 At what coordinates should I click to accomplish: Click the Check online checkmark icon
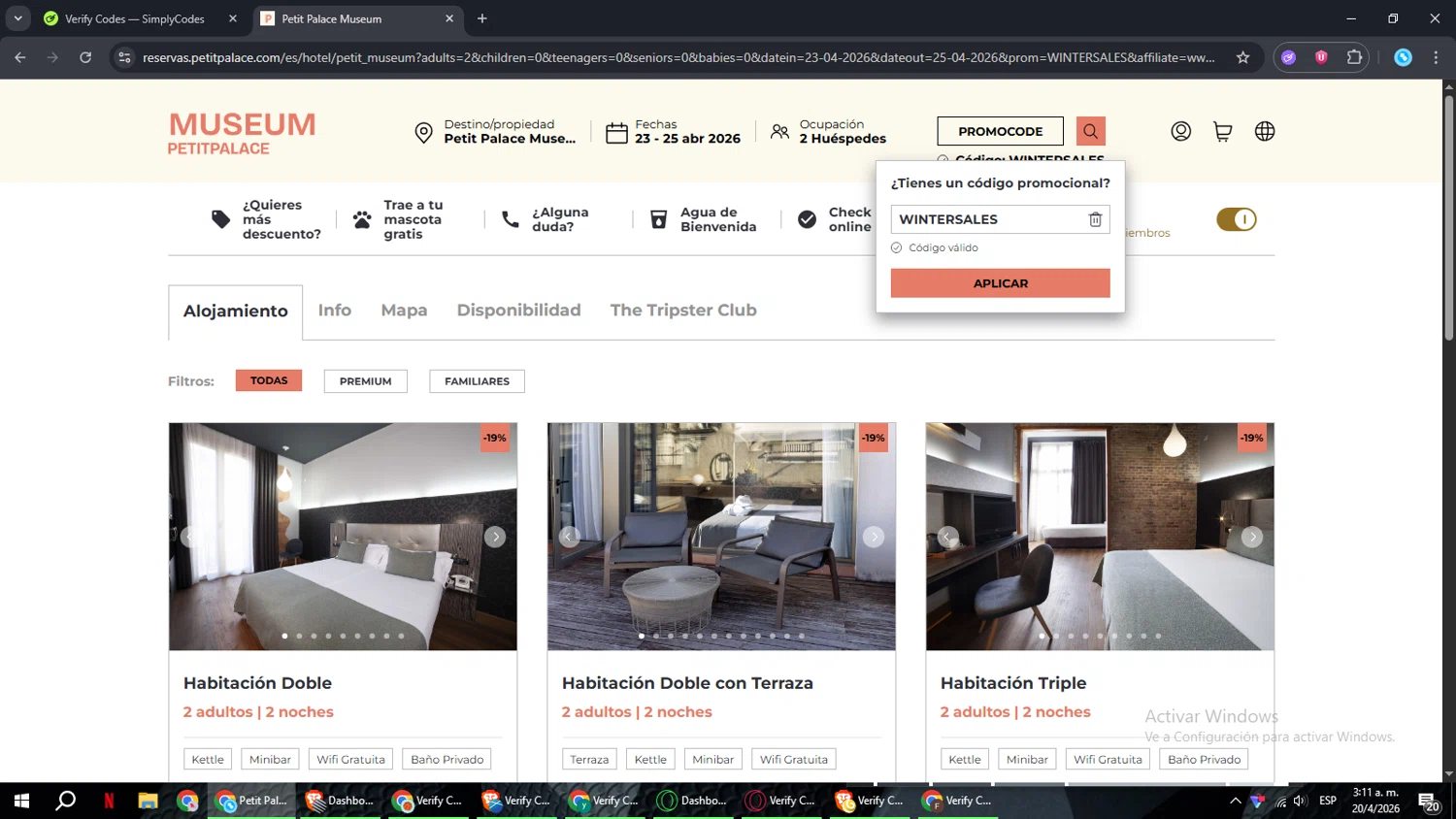pos(807,219)
